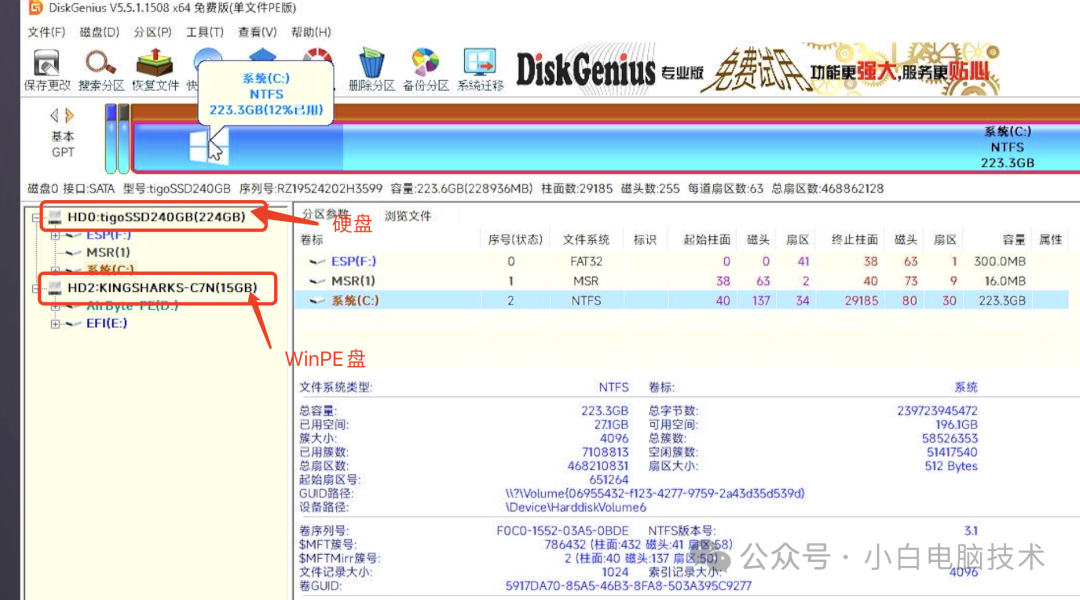Image resolution: width=1080 pixels, height=600 pixels.
Task: Click the 删除分区 delete partition icon
Action: point(371,70)
